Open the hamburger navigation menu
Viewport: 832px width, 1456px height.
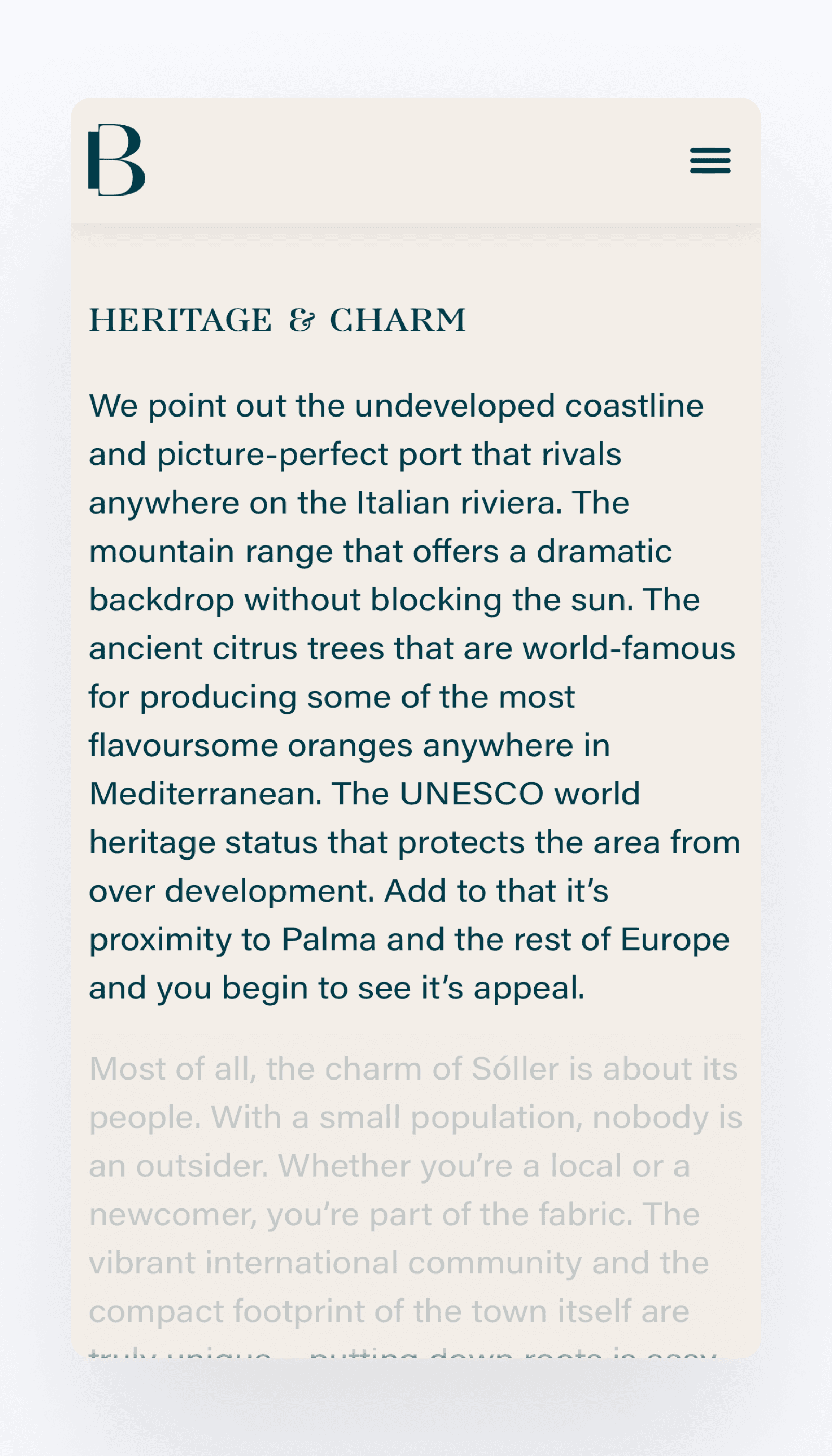(710, 160)
